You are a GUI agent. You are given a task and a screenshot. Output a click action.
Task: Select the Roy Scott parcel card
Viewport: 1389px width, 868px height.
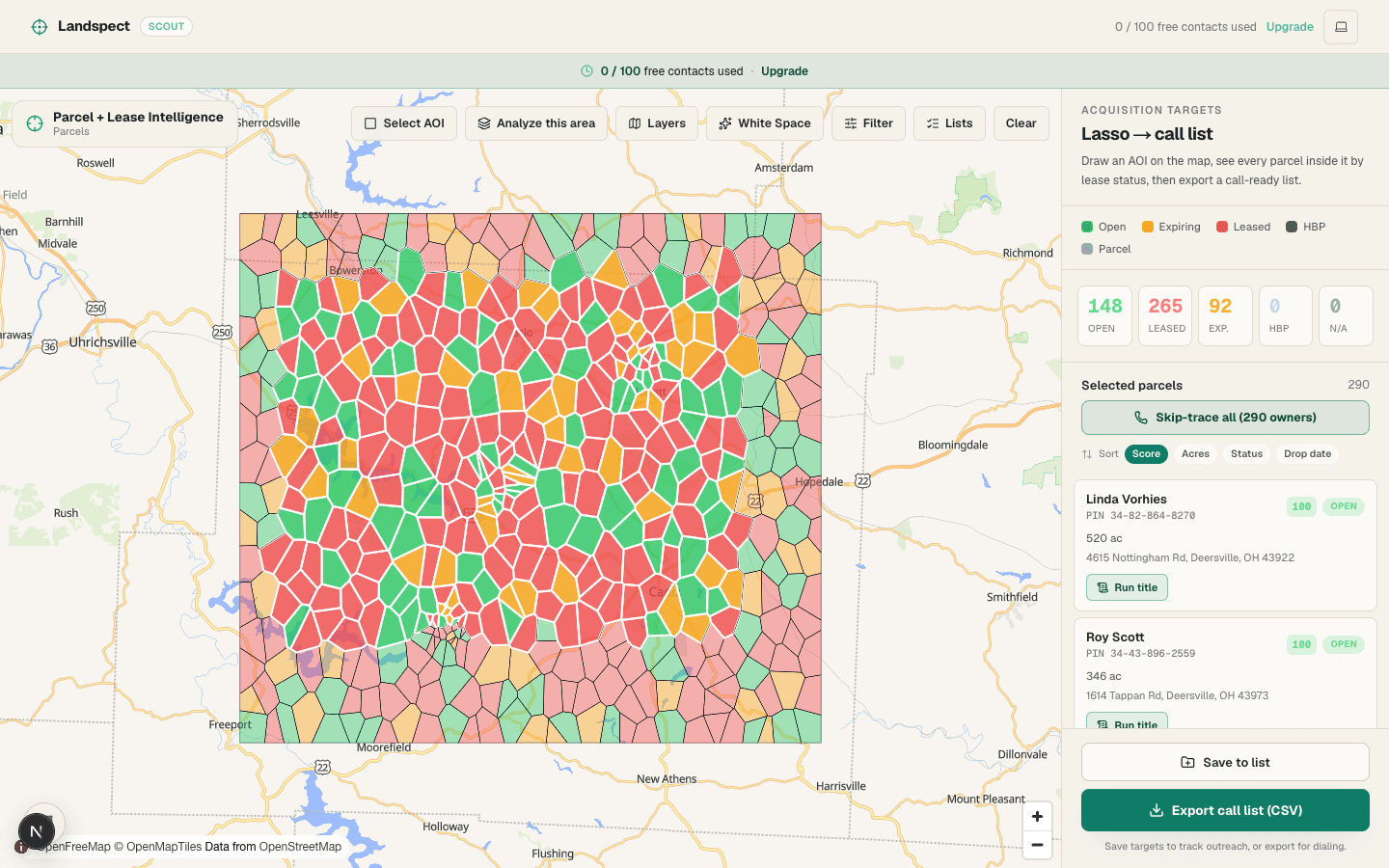[1225, 673]
